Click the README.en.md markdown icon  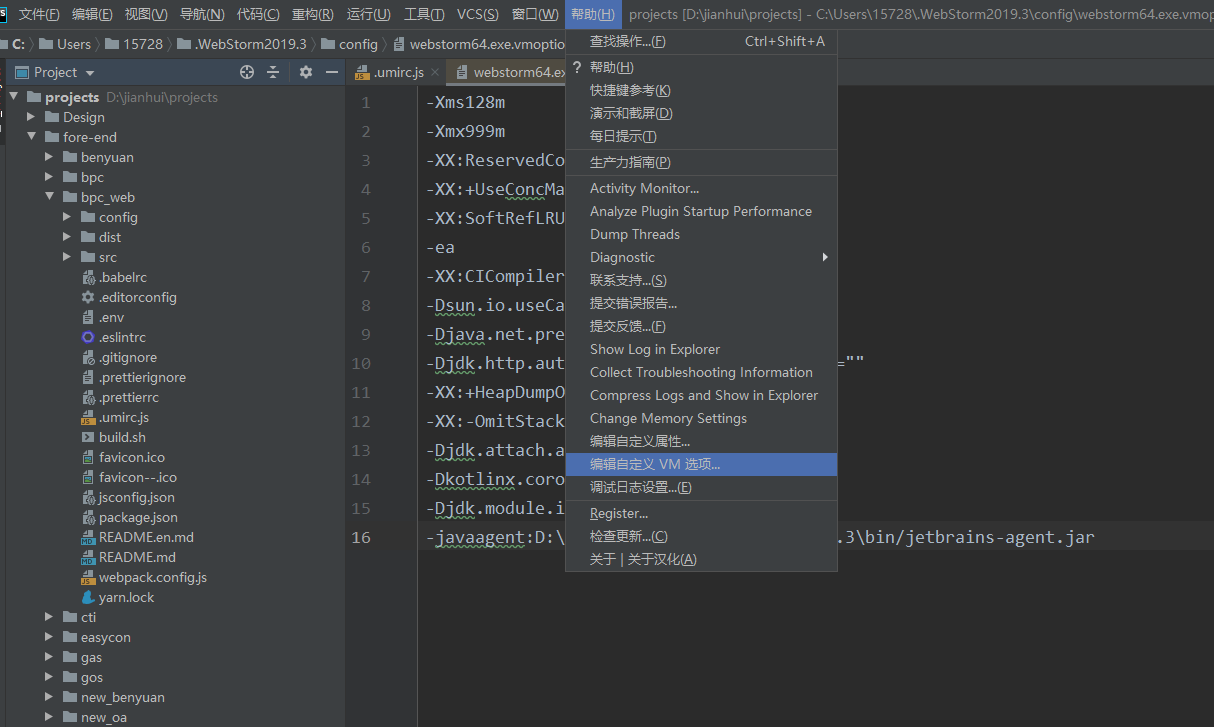click(88, 537)
